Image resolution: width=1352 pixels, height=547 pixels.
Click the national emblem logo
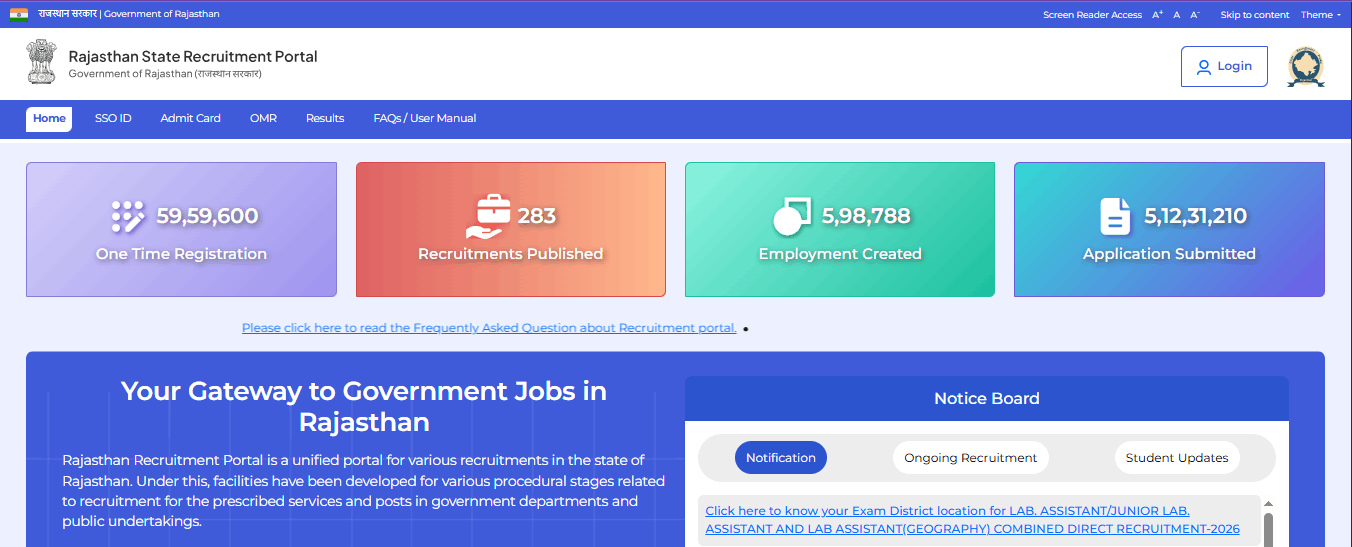point(42,63)
